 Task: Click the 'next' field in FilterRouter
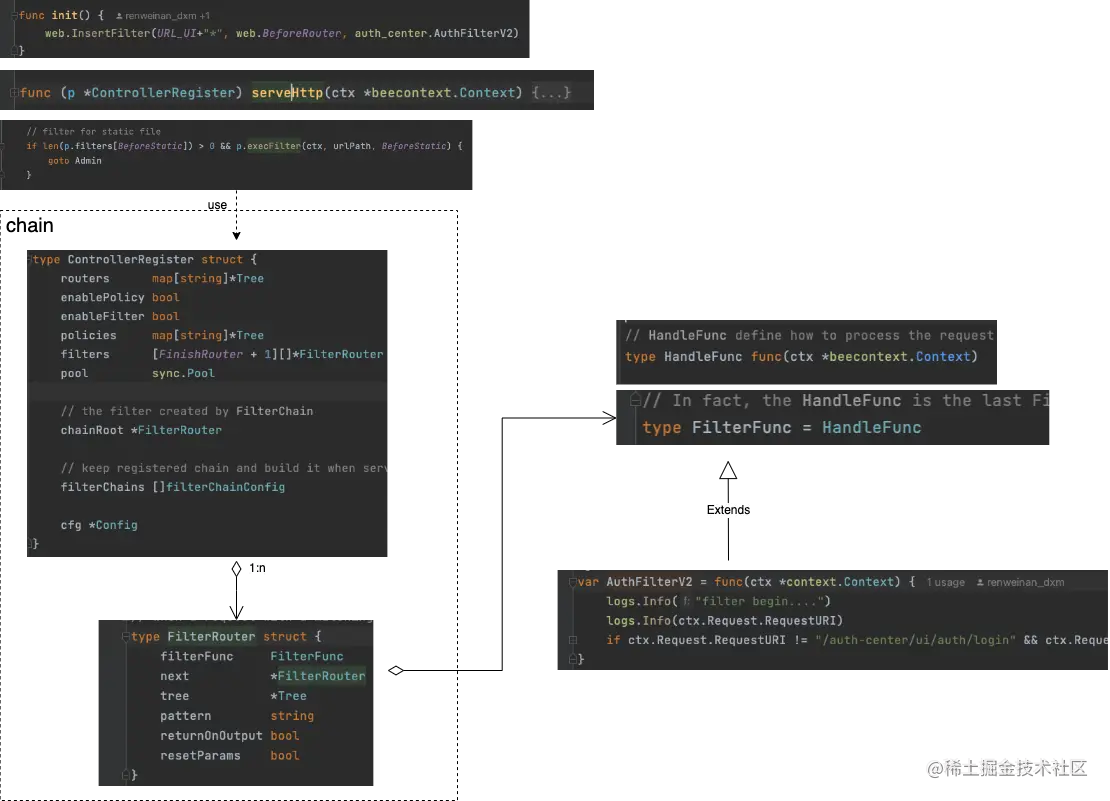coord(174,676)
